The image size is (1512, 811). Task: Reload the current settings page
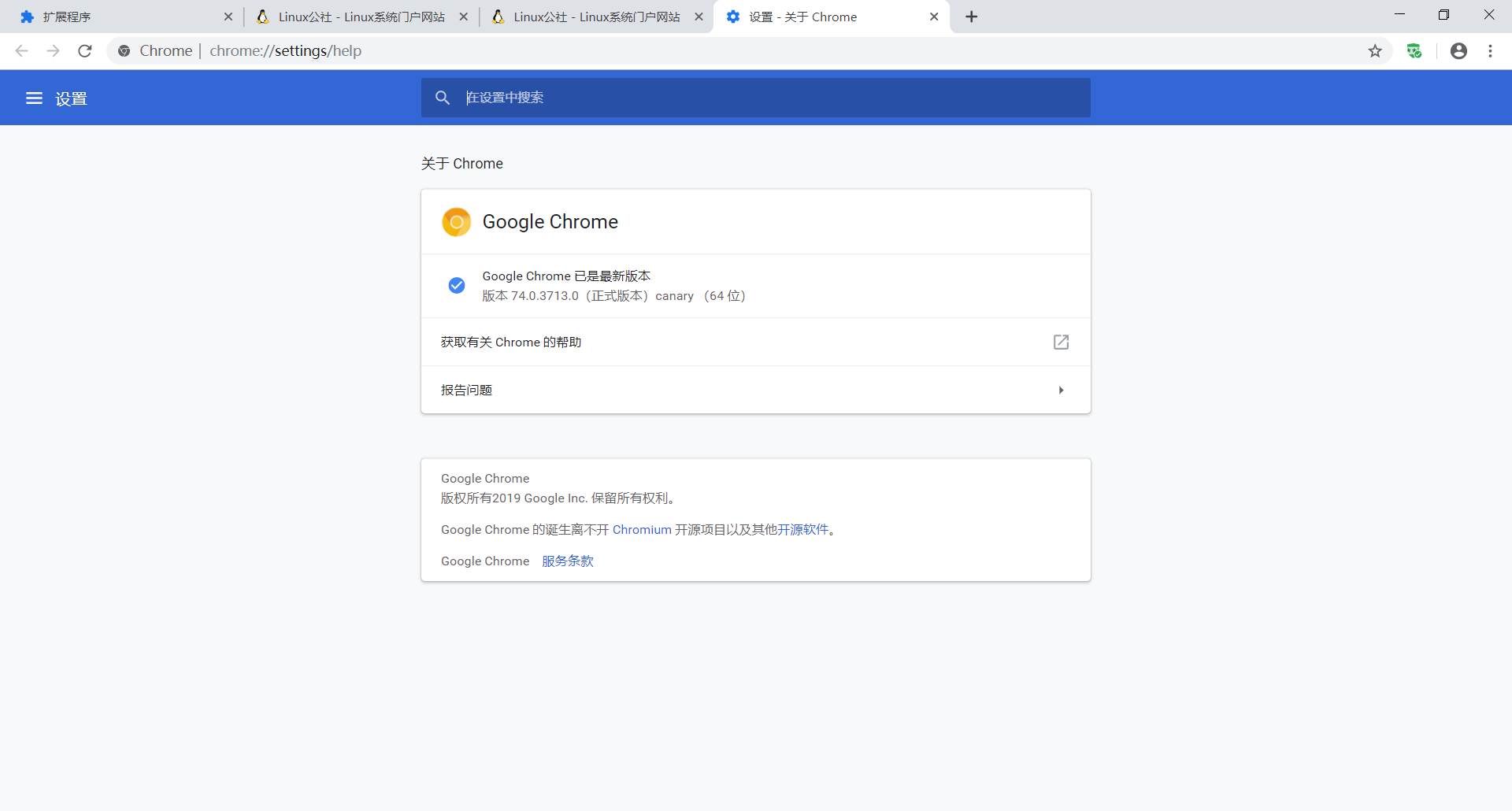coord(85,51)
